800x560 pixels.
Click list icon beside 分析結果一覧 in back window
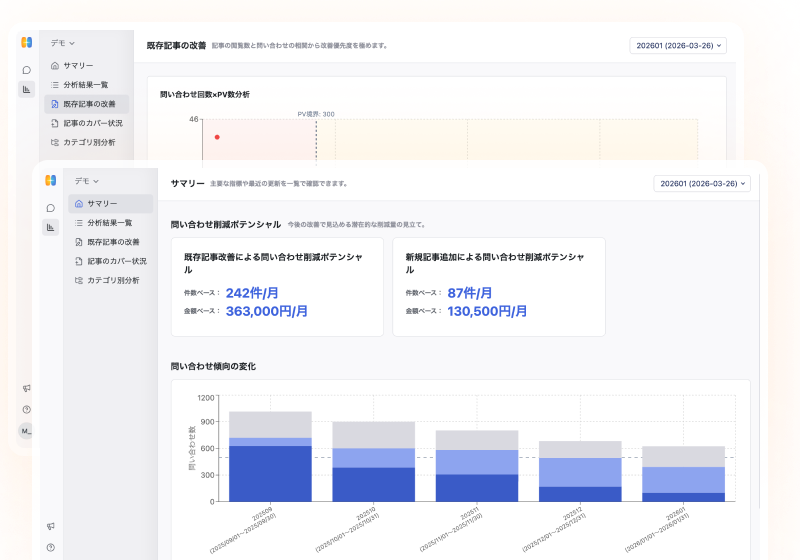[x=55, y=85]
